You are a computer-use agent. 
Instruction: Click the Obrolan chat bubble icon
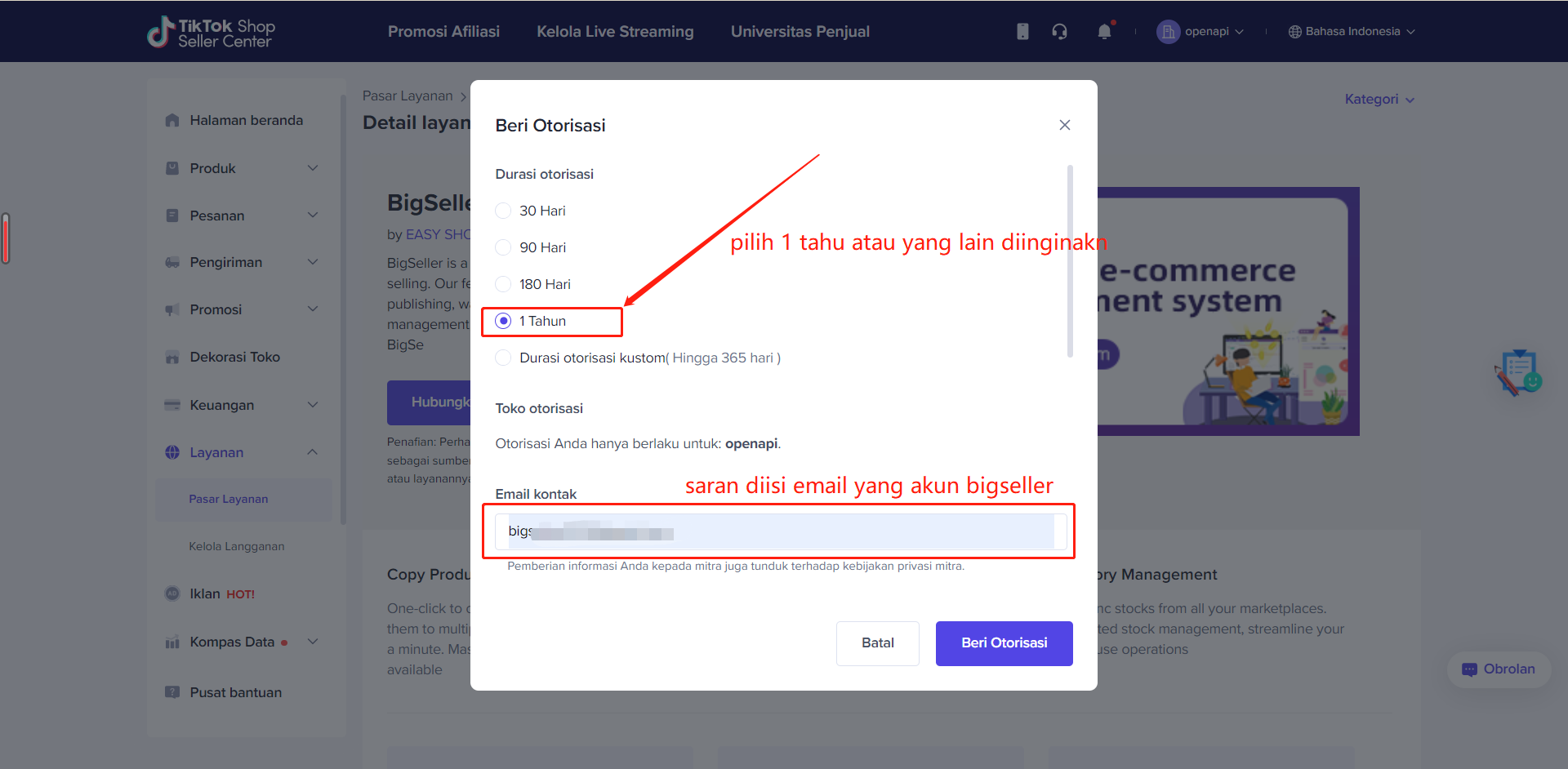pos(1469,669)
